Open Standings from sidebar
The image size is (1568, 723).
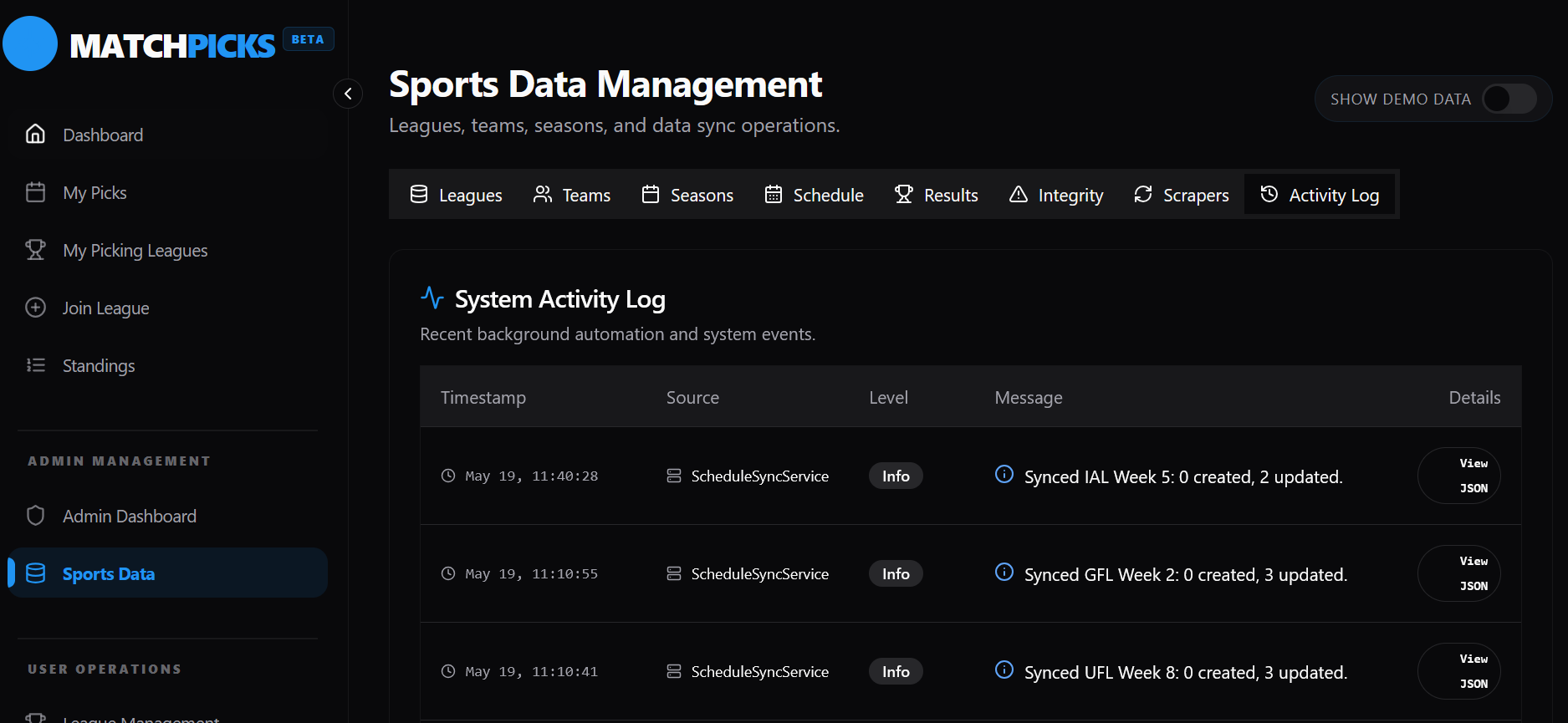[x=167, y=365]
